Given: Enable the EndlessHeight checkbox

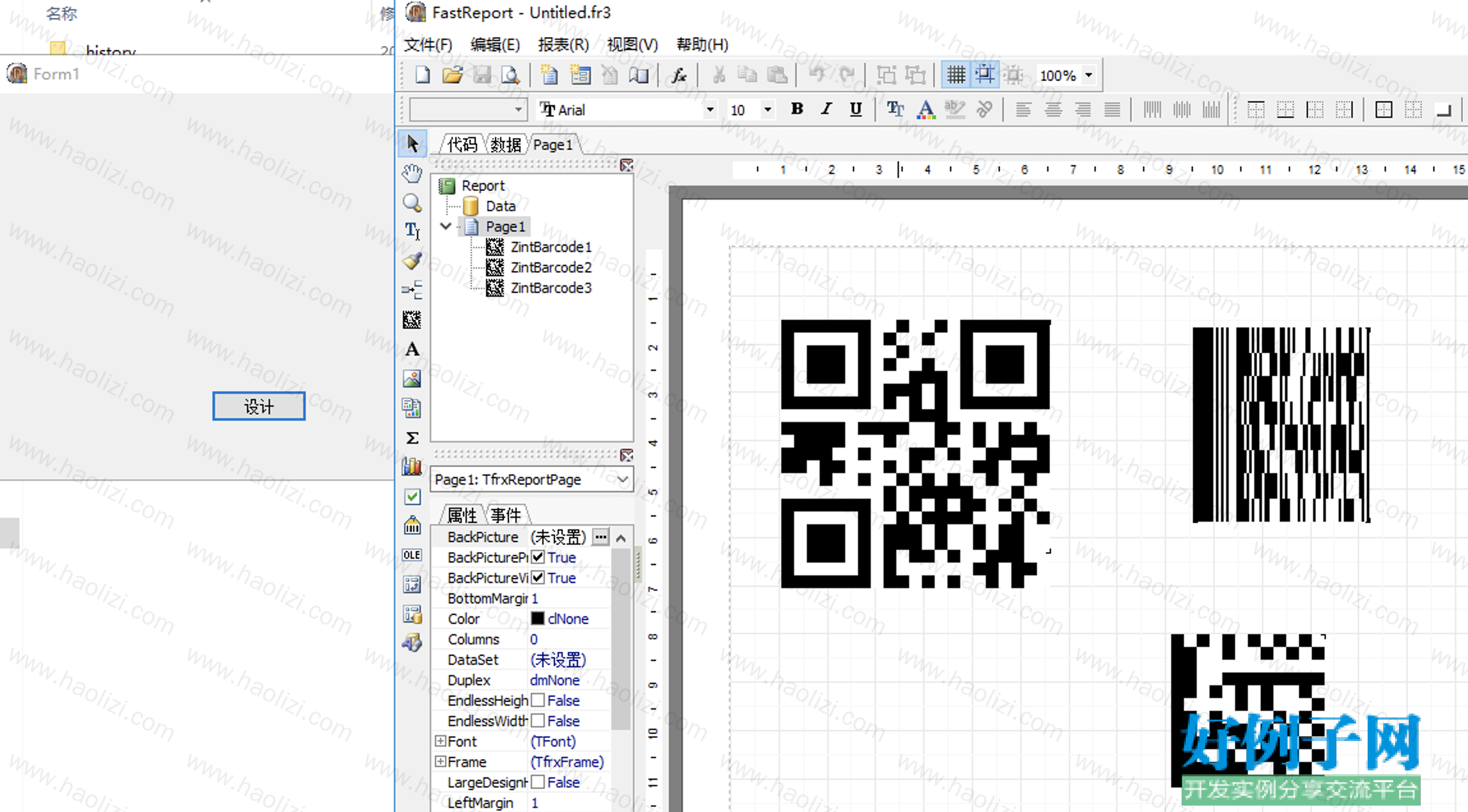Looking at the screenshot, I should [538, 700].
